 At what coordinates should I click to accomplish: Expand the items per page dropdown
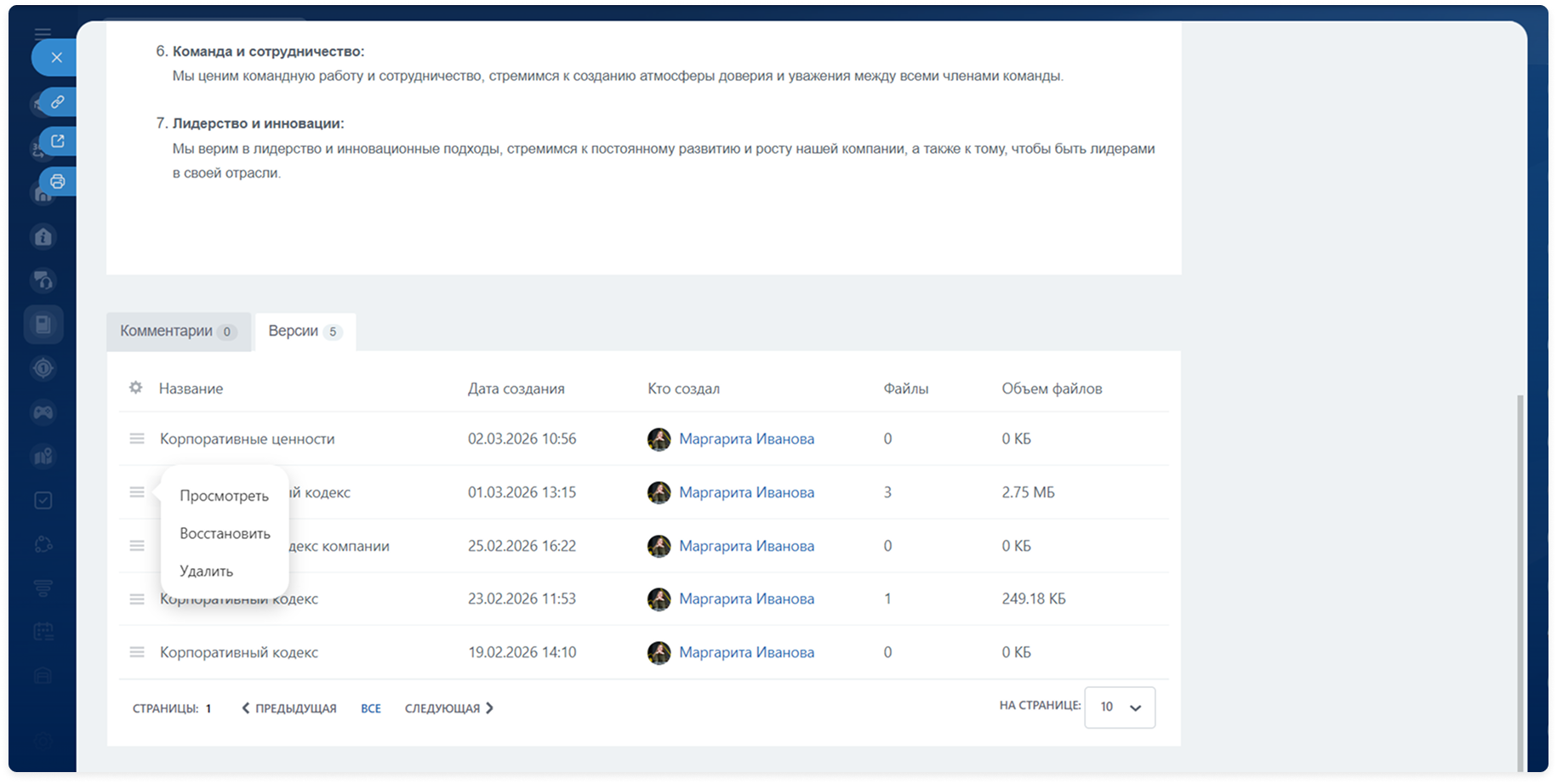point(1120,707)
